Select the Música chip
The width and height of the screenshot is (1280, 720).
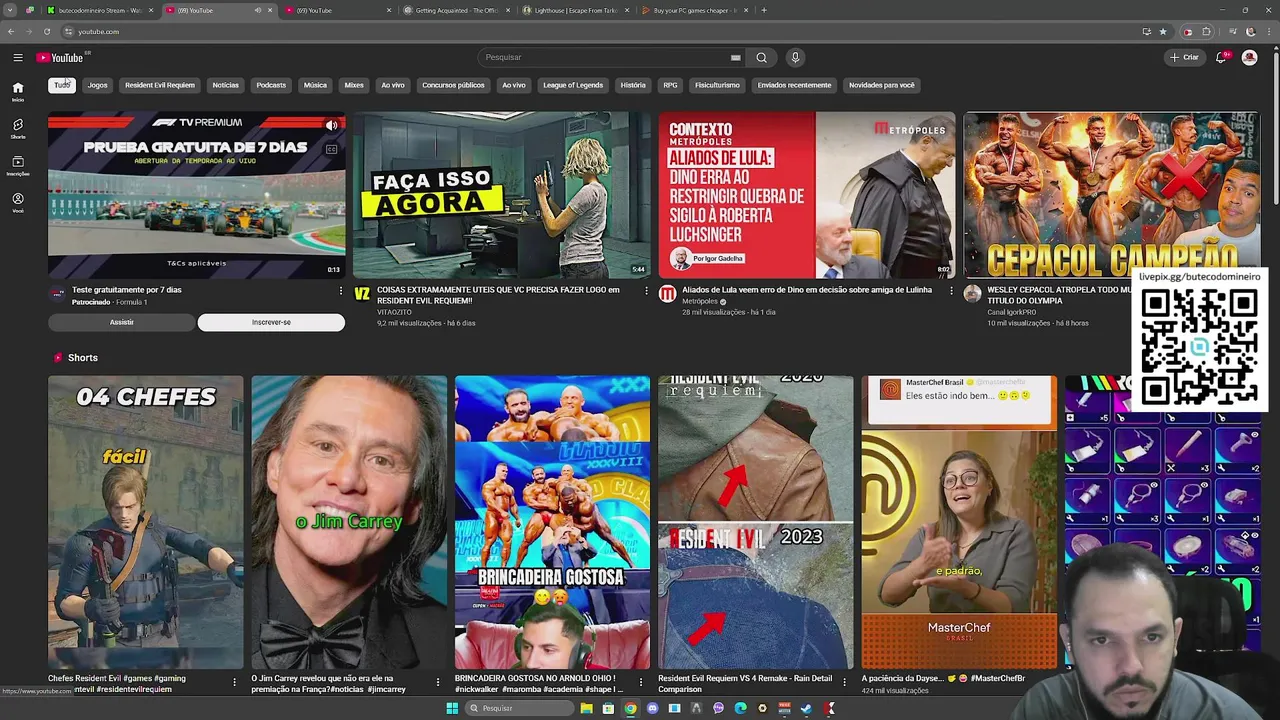pyautogui.click(x=315, y=85)
